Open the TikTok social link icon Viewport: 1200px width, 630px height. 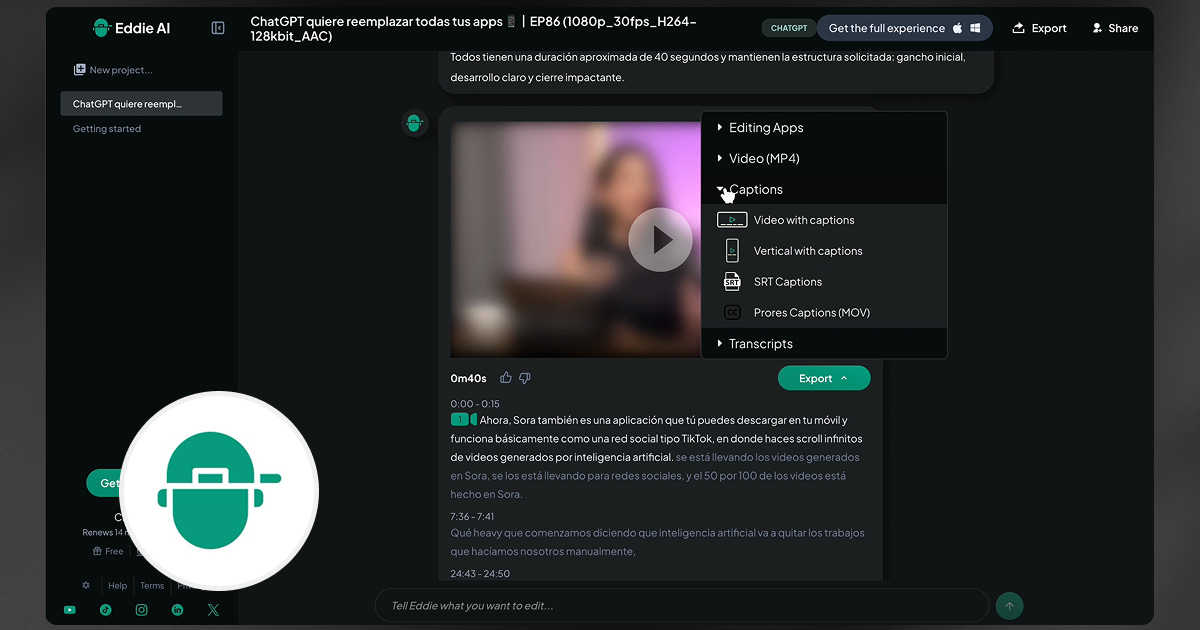click(105, 609)
